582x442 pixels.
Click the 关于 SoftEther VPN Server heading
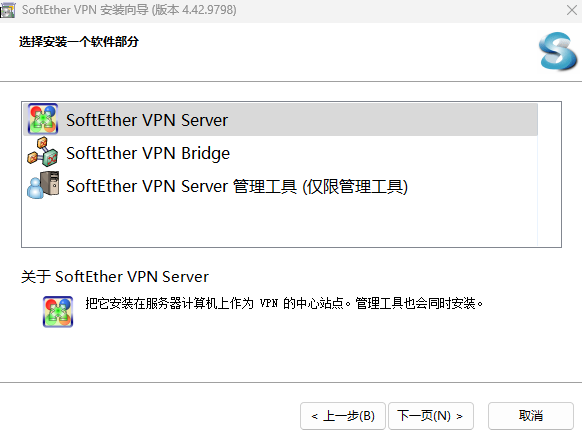pos(115,277)
